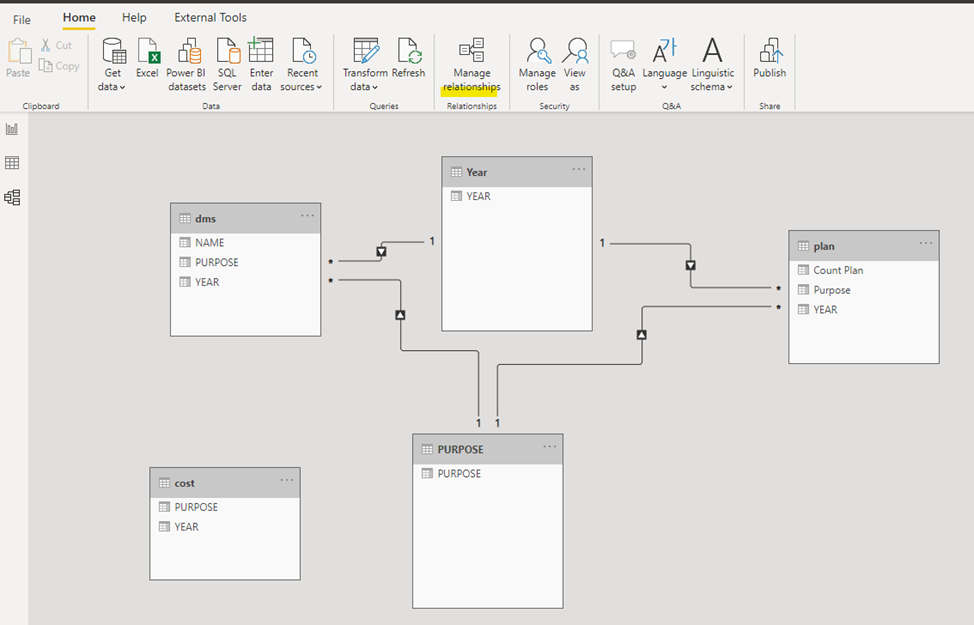Image resolution: width=974 pixels, height=625 pixels.
Task: Open Recent sources list
Action: click(x=302, y=65)
